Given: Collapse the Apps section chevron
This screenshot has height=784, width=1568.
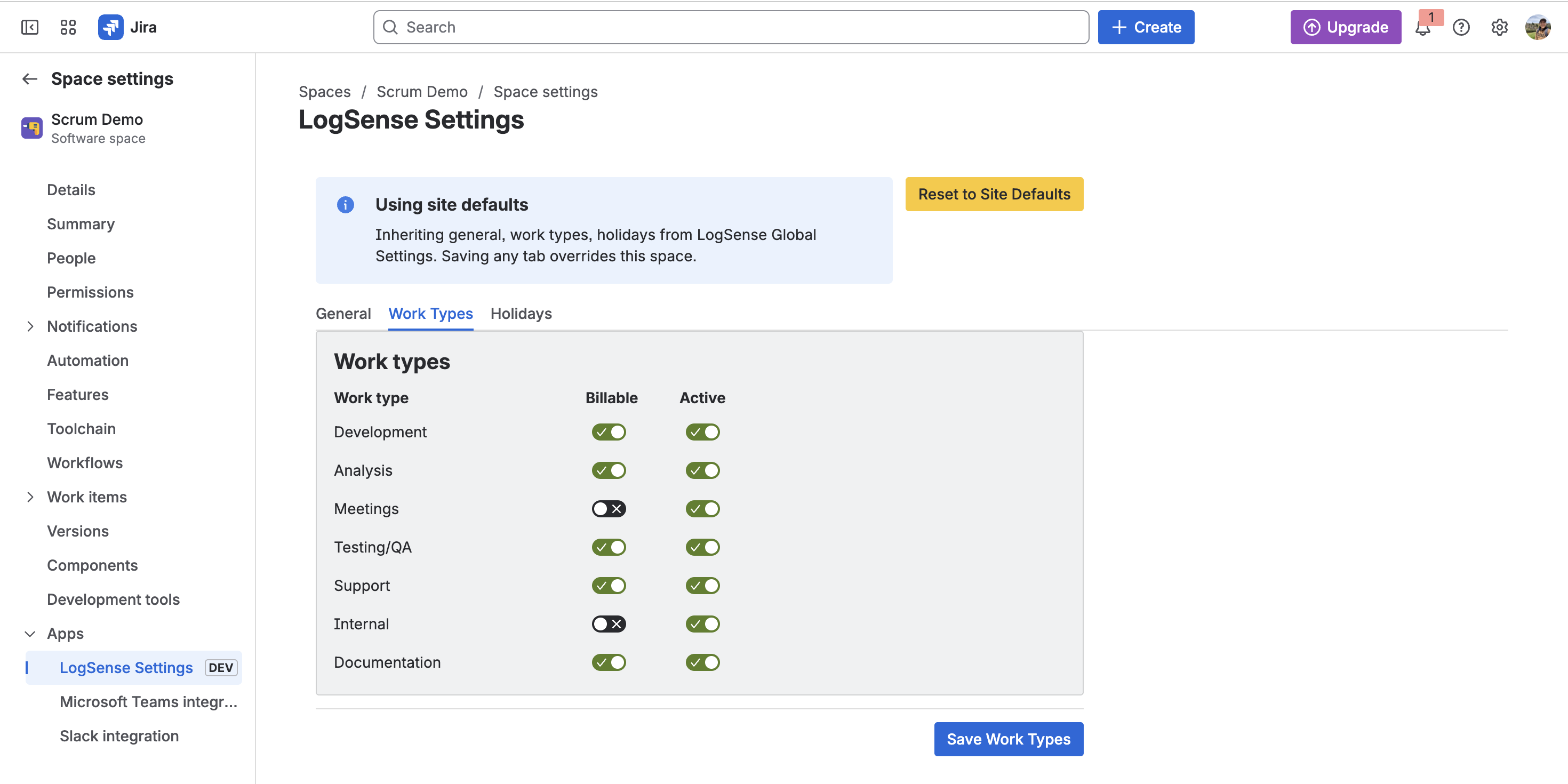Looking at the screenshot, I should tap(30, 634).
